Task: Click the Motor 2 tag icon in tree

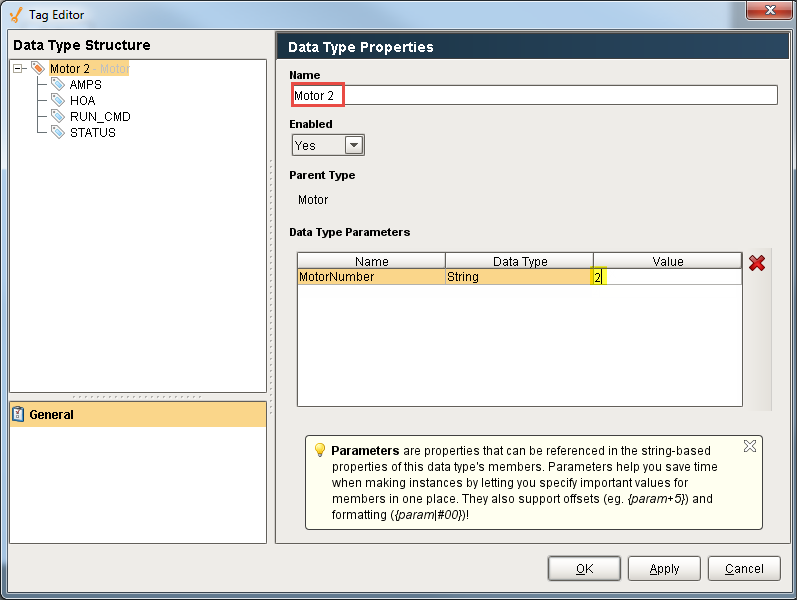Action: tap(38, 69)
